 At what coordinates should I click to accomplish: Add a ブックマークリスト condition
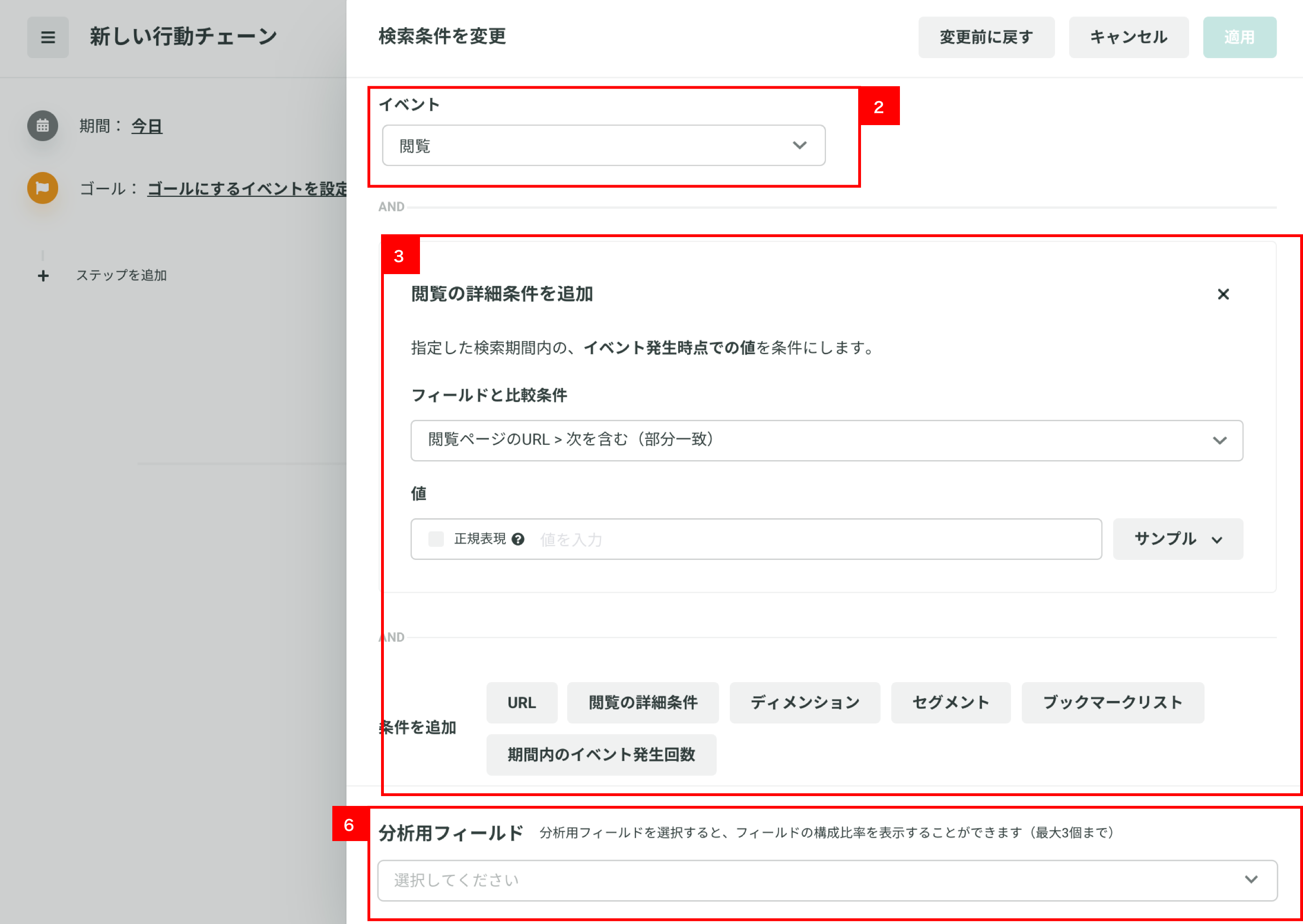coord(1112,703)
